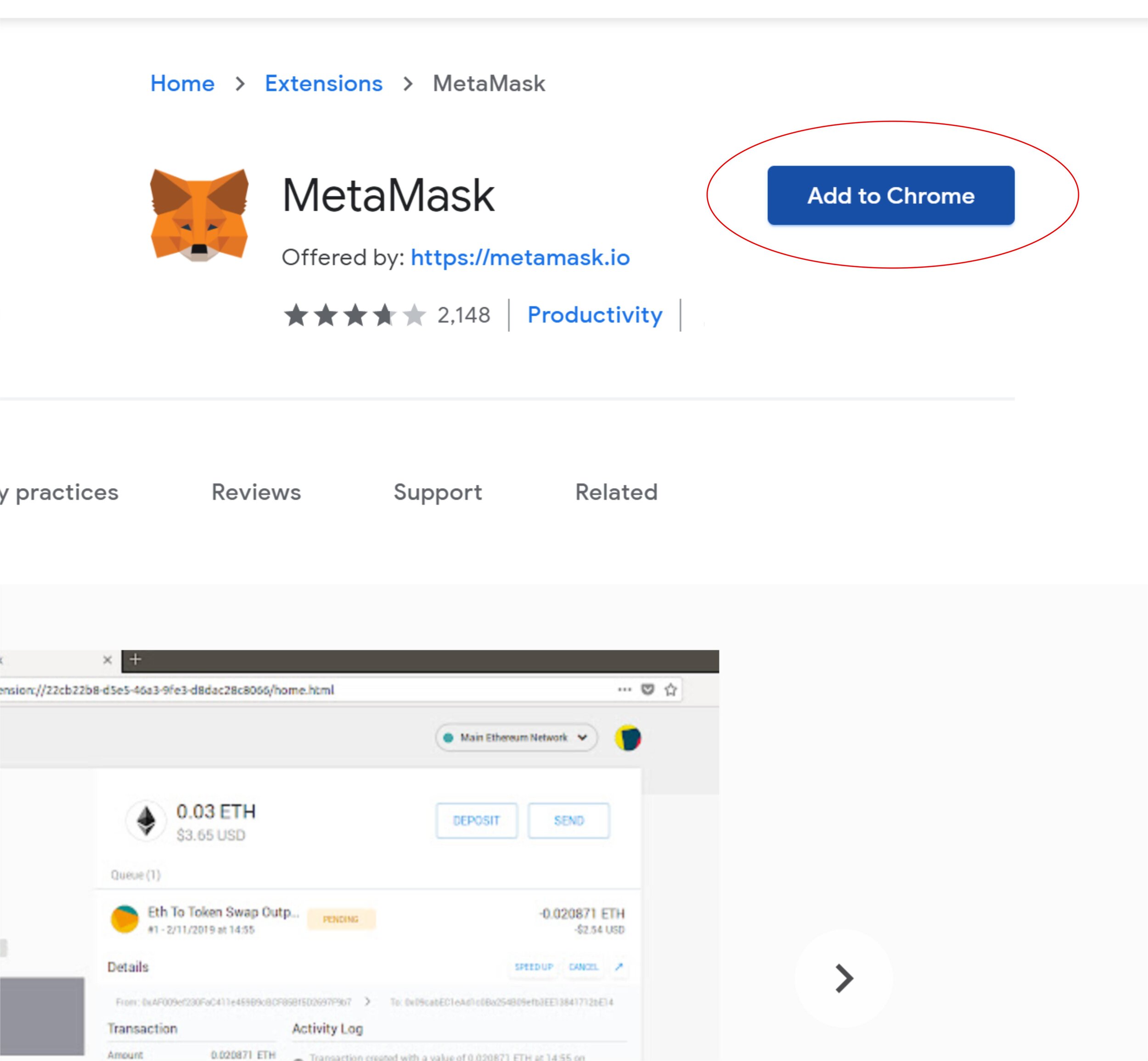Open the Related tab
1148x1061 pixels.
coord(616,493)
